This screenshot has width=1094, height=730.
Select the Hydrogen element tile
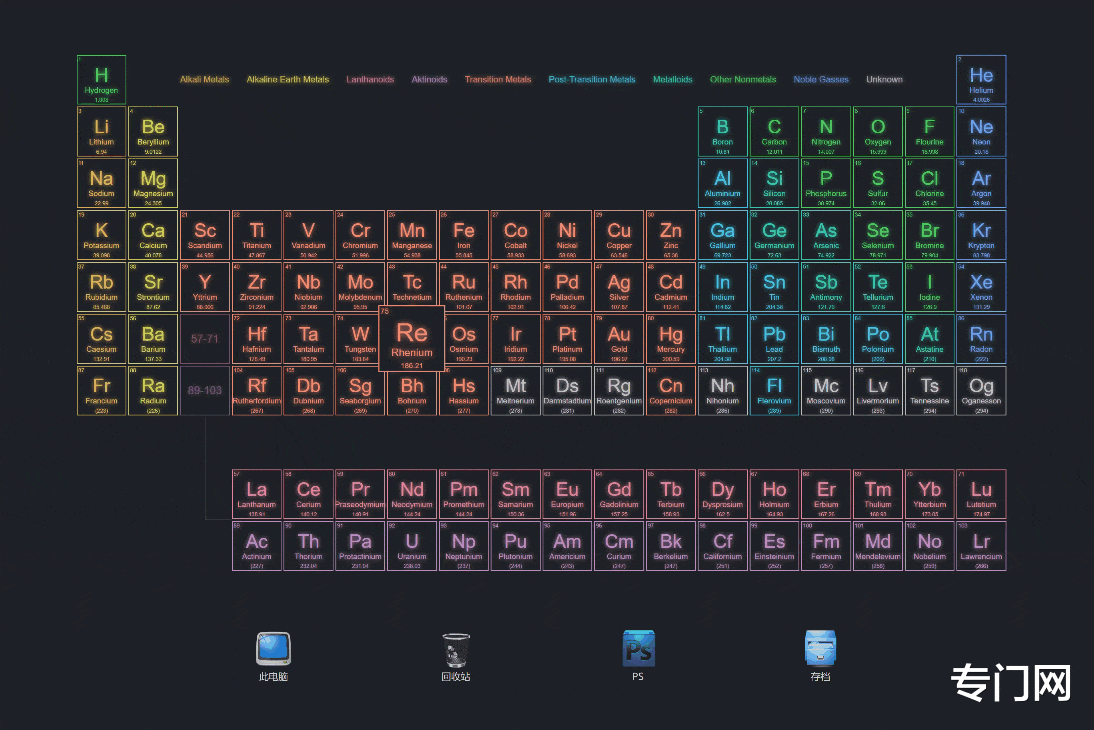(x=101, y=80)
